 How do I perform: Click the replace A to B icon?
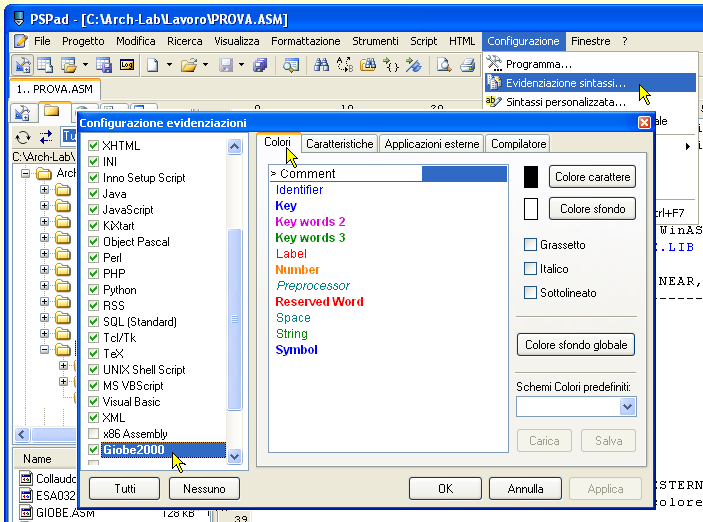345,65
